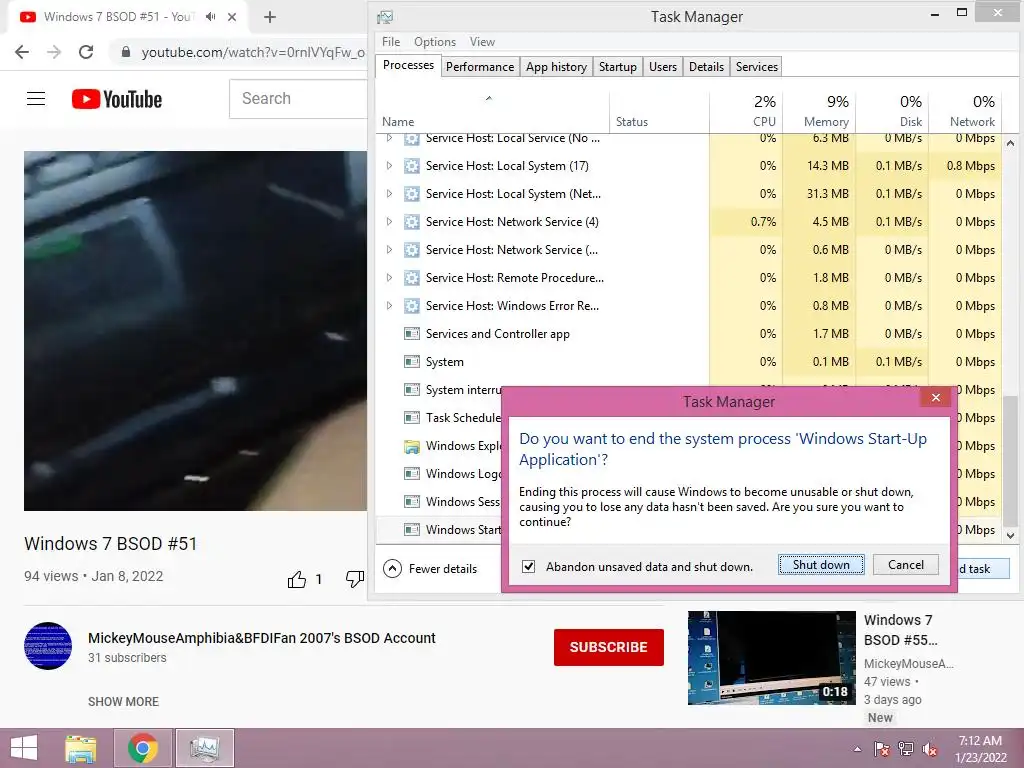Viewport: 1024px width, 768px height.
Task: Expand Service Host: Network Service (4)
Action: (389, 222)
